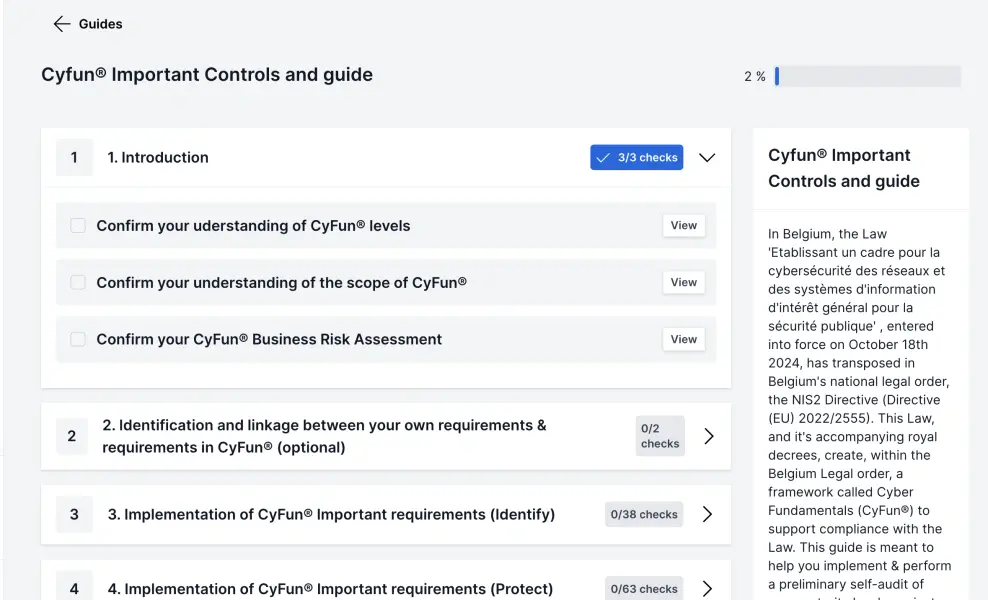988x600 pixels.
Task: Tick the scope of CyFun checkbox
Action: pyautogui.click(x=78, y=283)
